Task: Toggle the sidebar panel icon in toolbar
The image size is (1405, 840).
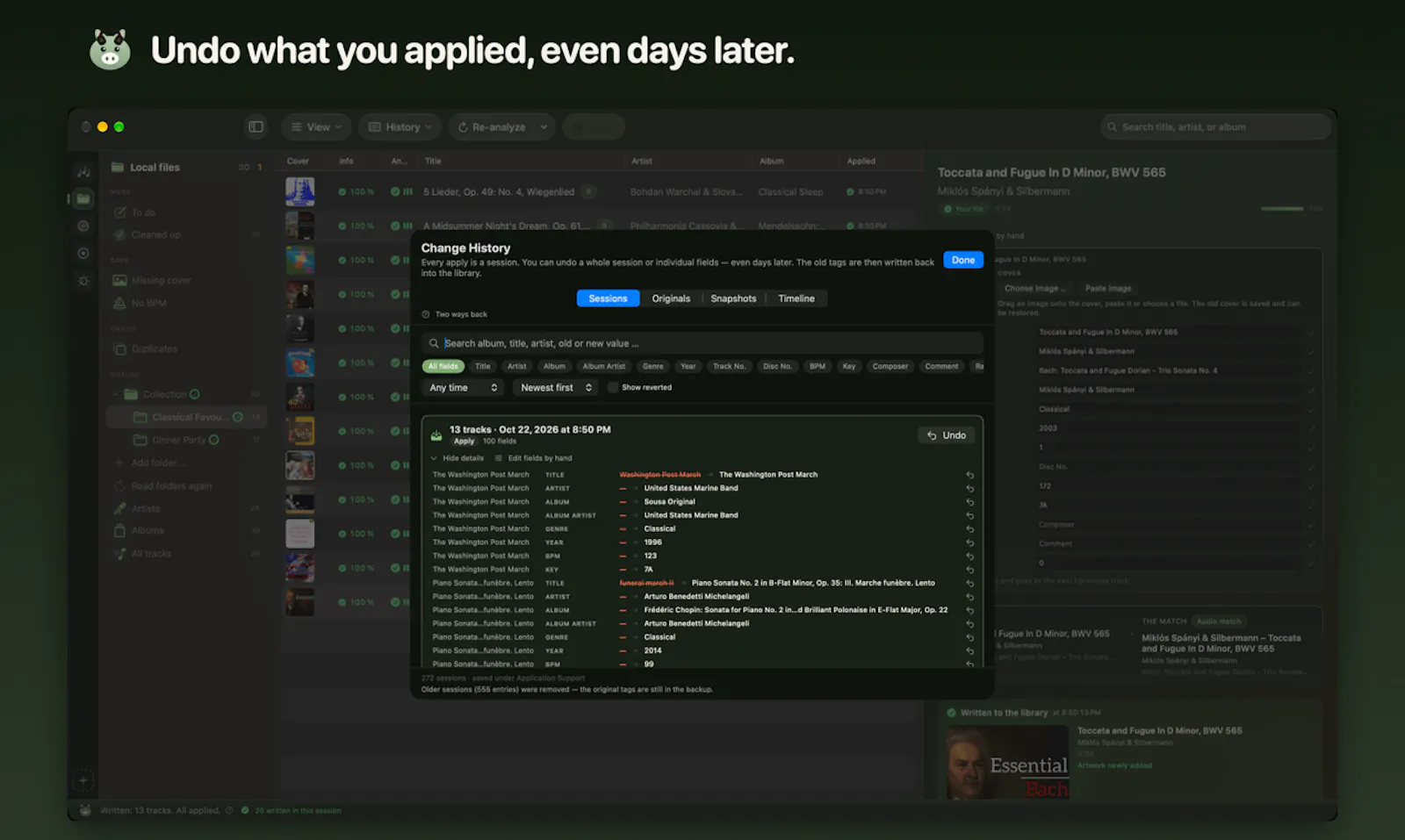Action: click(x=256, y=126)
